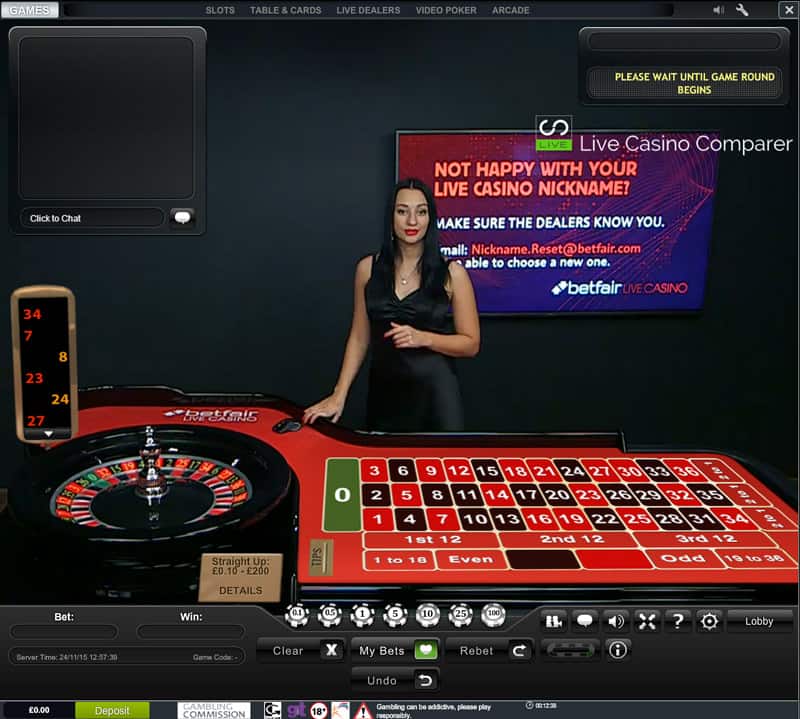Select the 25 value chip

pyautogui.click(x=460, y=614)
